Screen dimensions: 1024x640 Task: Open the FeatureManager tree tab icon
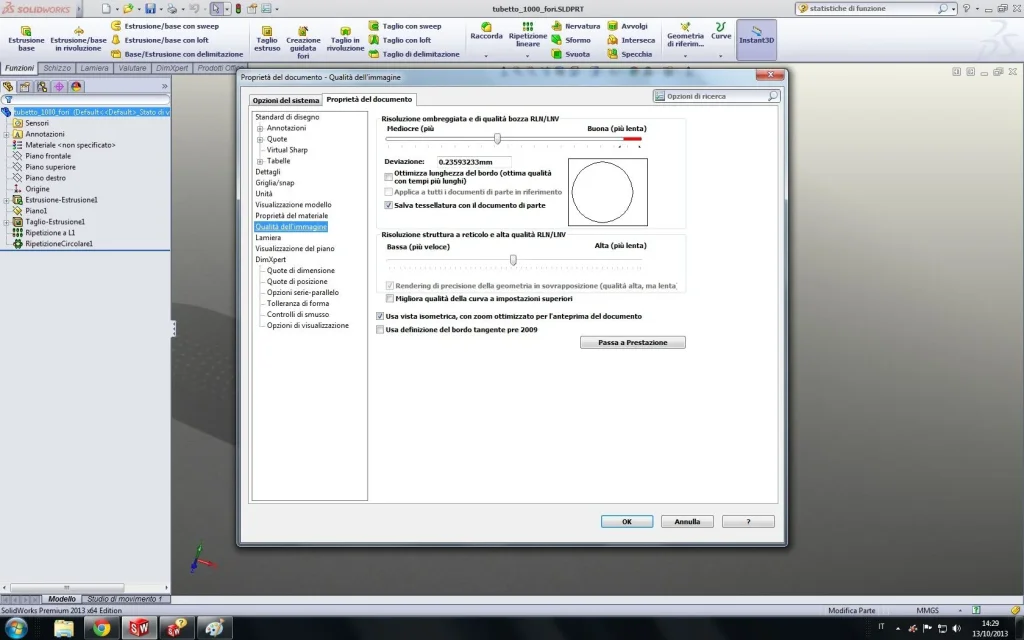point(8,86)
